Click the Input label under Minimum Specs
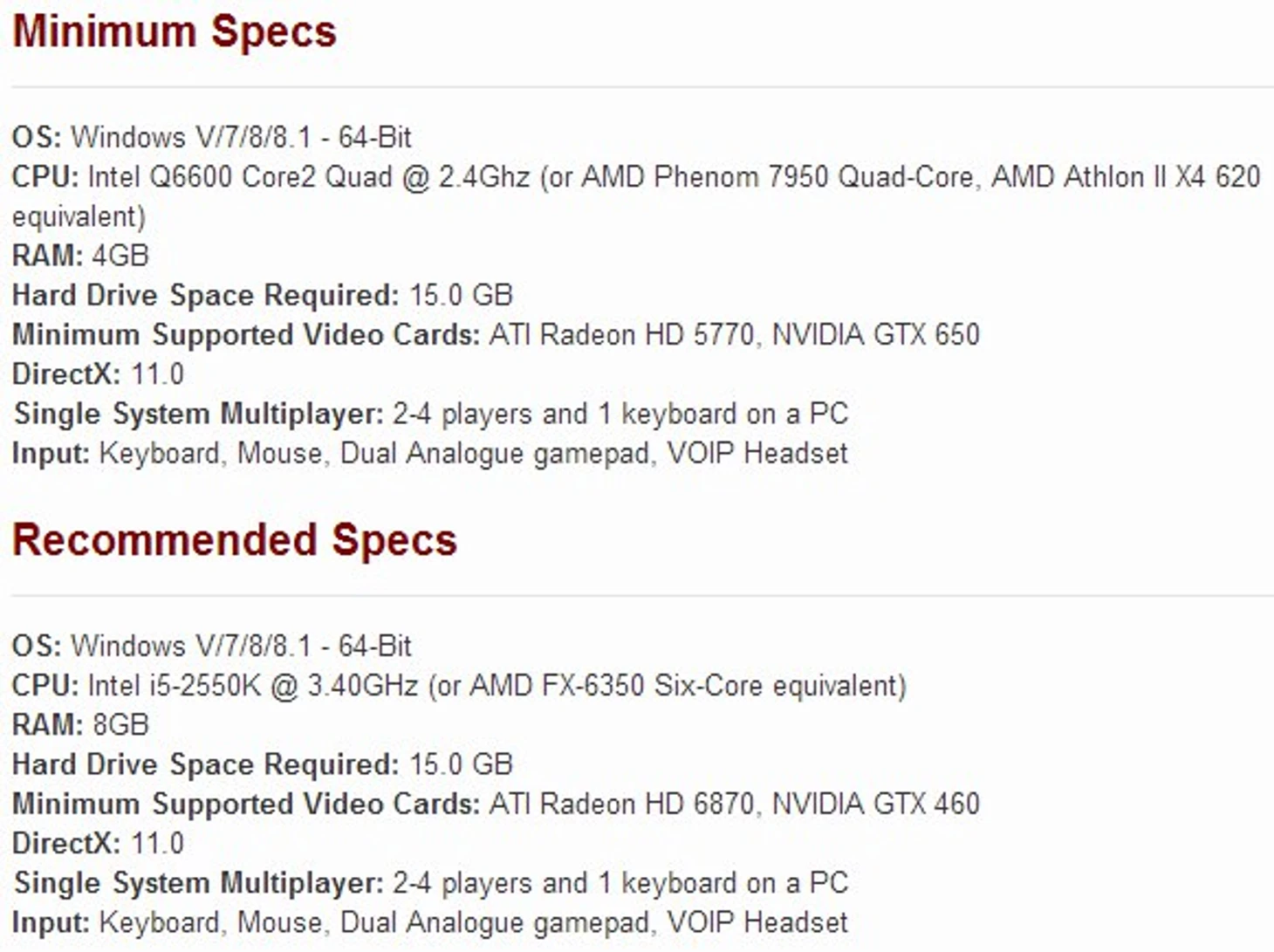 (x=51, y=454)
